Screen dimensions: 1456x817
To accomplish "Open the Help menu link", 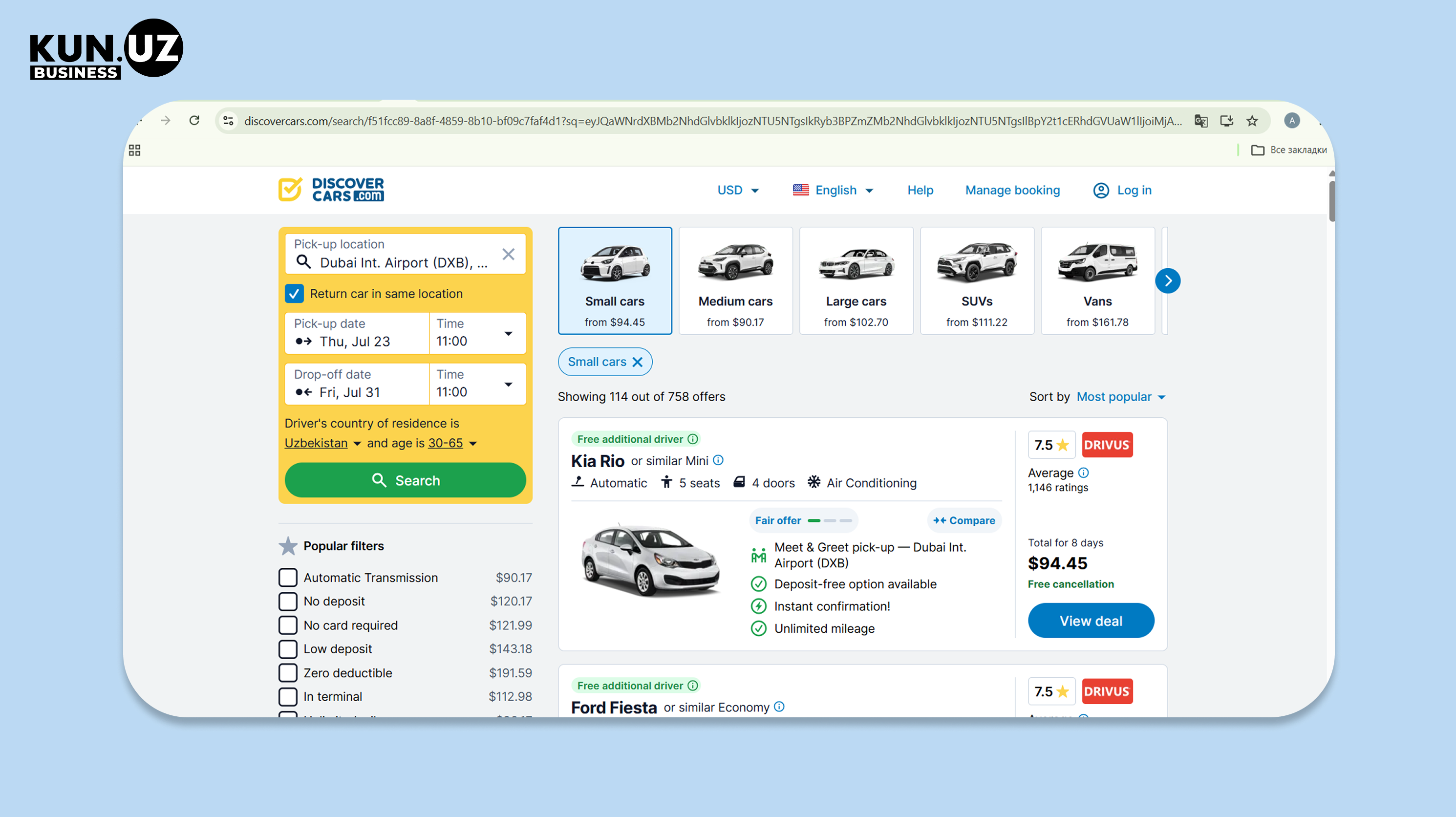I will (x=920, y=191).
